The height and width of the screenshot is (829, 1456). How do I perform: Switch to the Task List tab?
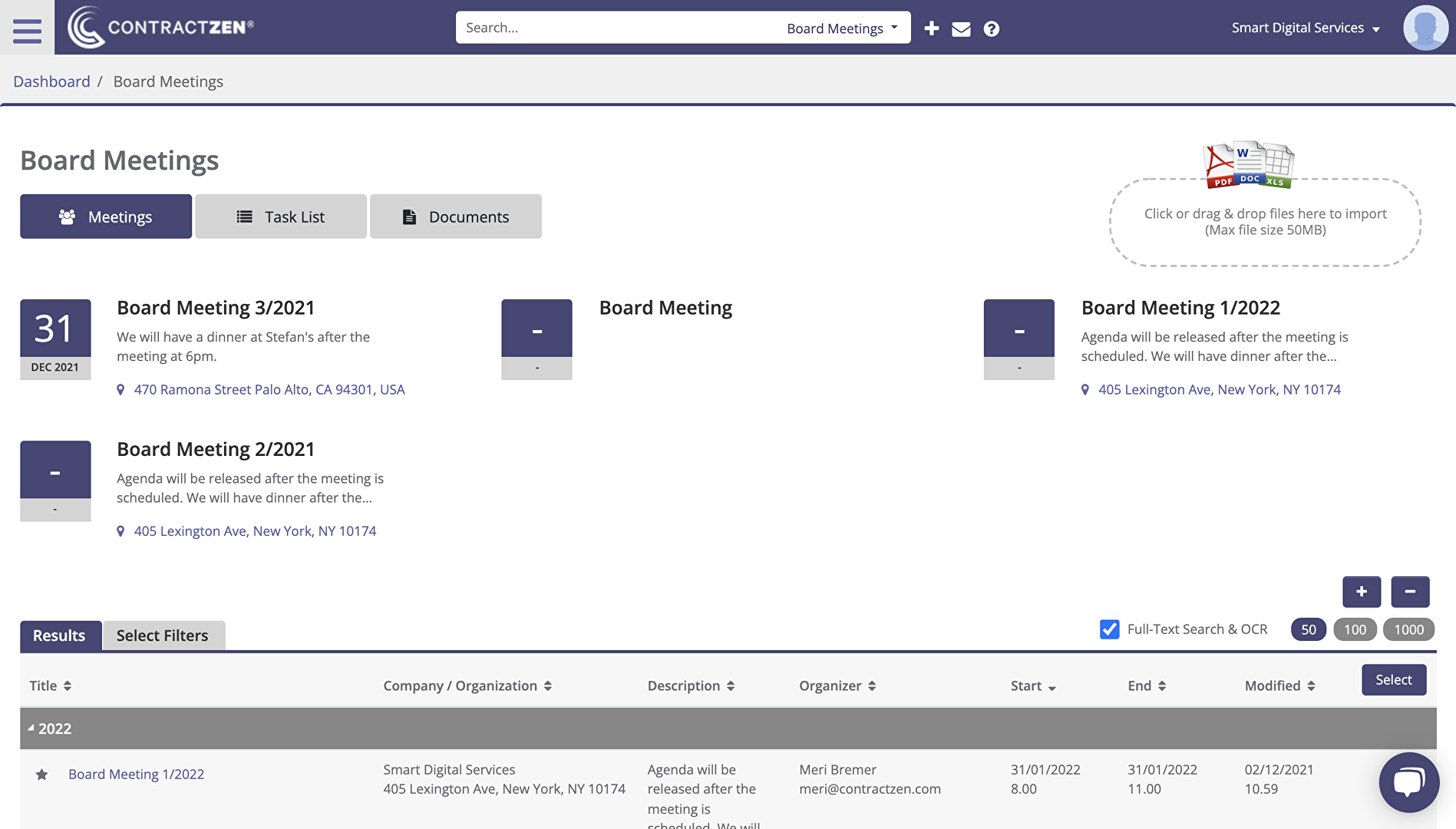tap(281, 216)
